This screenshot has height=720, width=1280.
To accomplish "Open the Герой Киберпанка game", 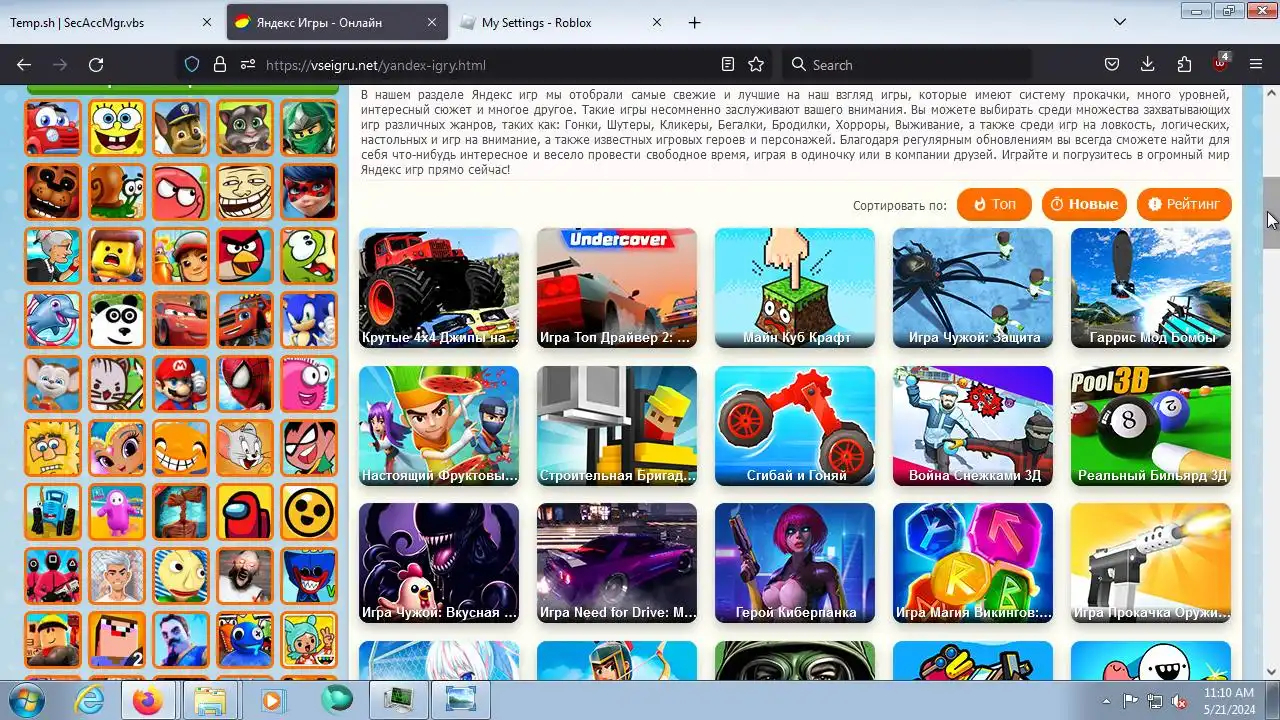I will click(x=795, y=563).
